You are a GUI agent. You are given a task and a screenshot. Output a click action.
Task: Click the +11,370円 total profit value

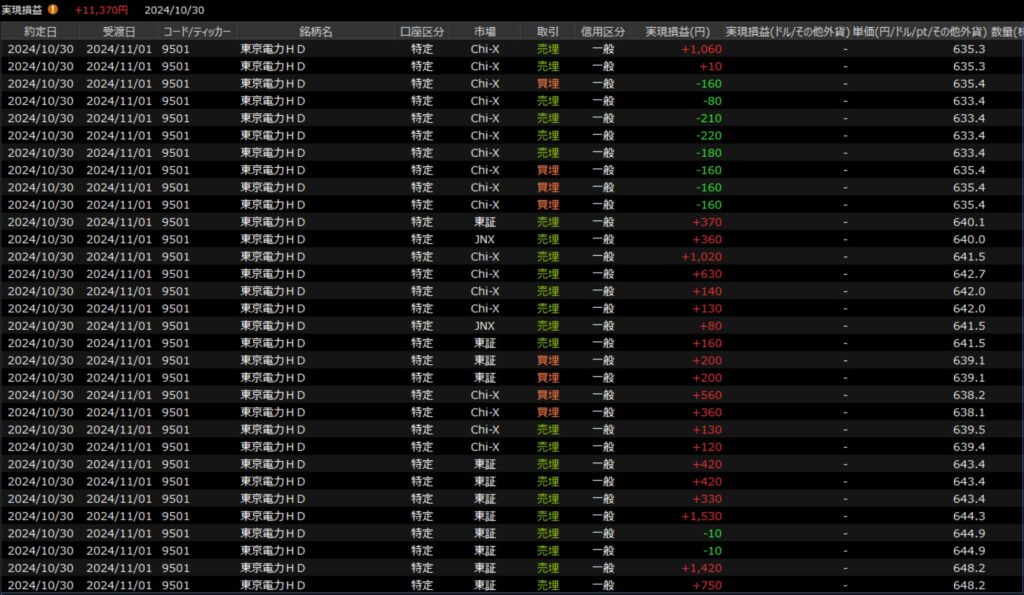point(101,10)
